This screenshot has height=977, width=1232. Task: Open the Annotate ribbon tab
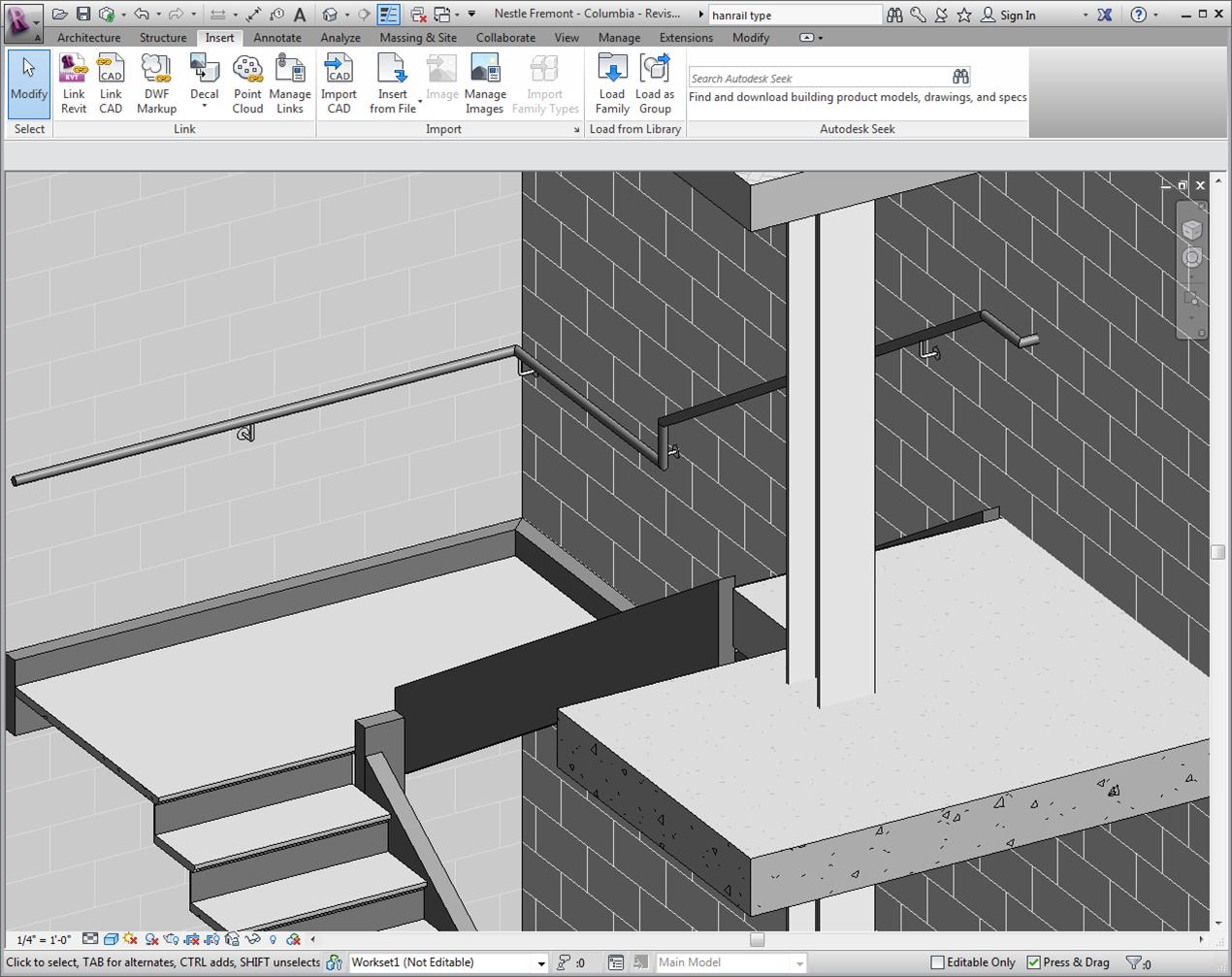[277, 38]
